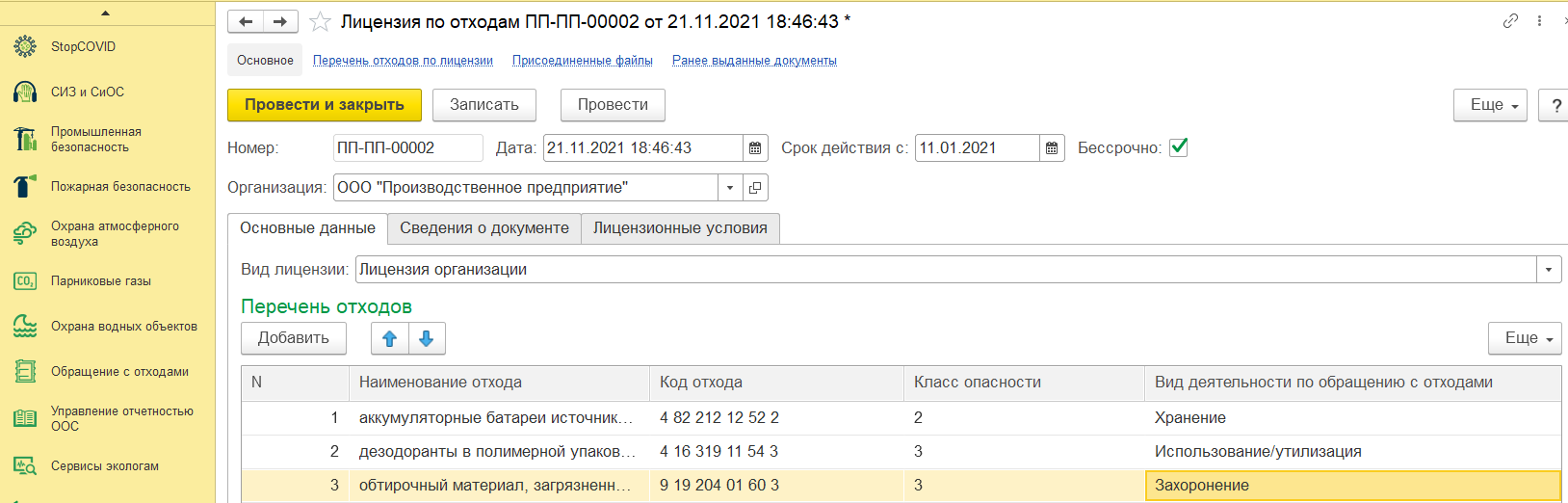Click the Хранение activity cell
The image size is (1568, 503).
pos(1352,418)
